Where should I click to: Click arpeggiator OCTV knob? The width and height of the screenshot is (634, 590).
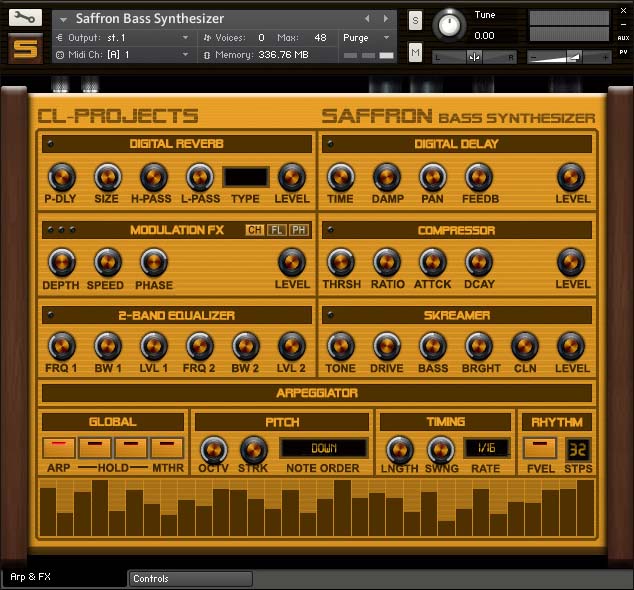pos(214,450)
